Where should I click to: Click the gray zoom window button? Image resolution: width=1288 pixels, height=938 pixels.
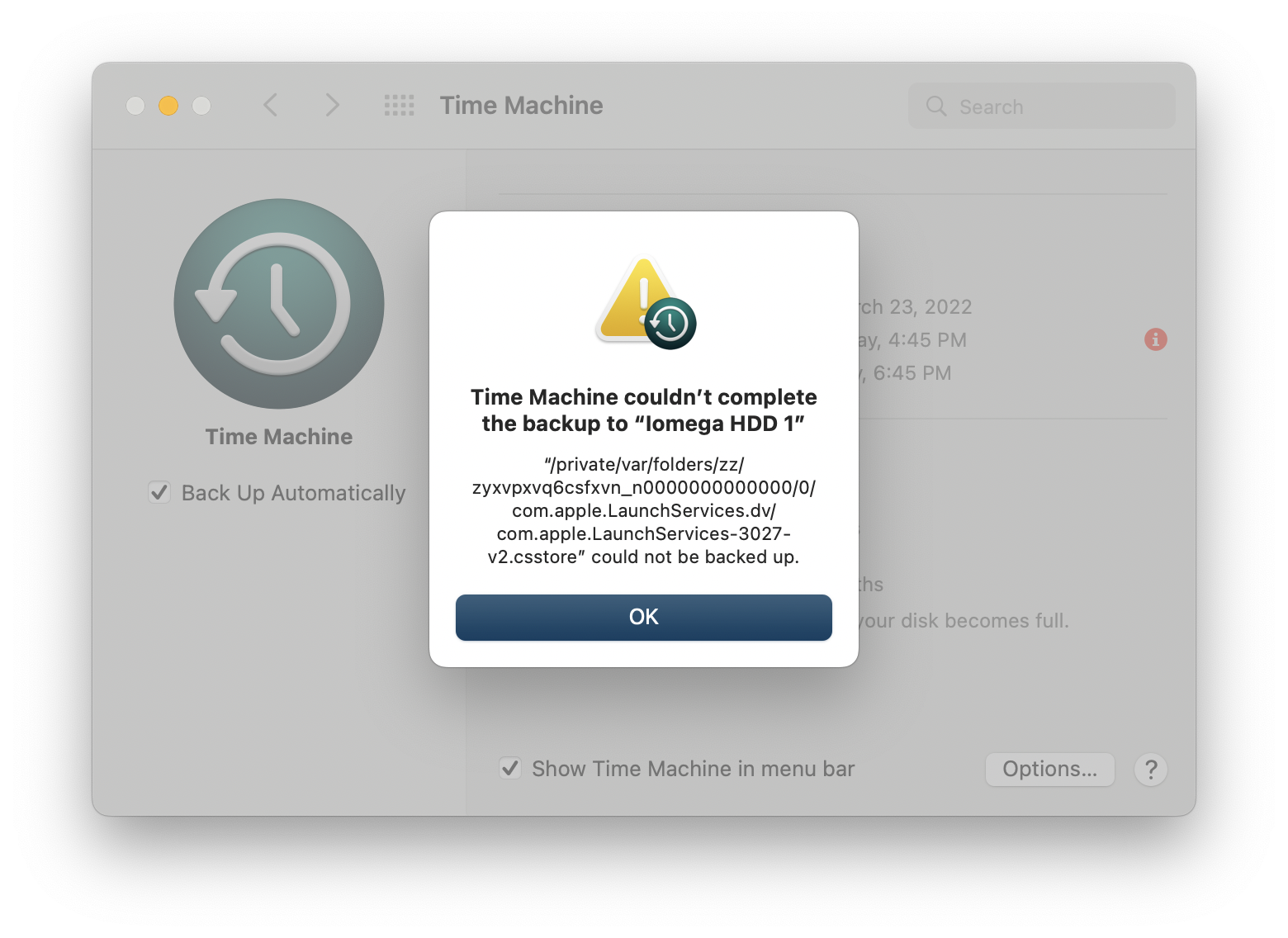click(201, 106)
